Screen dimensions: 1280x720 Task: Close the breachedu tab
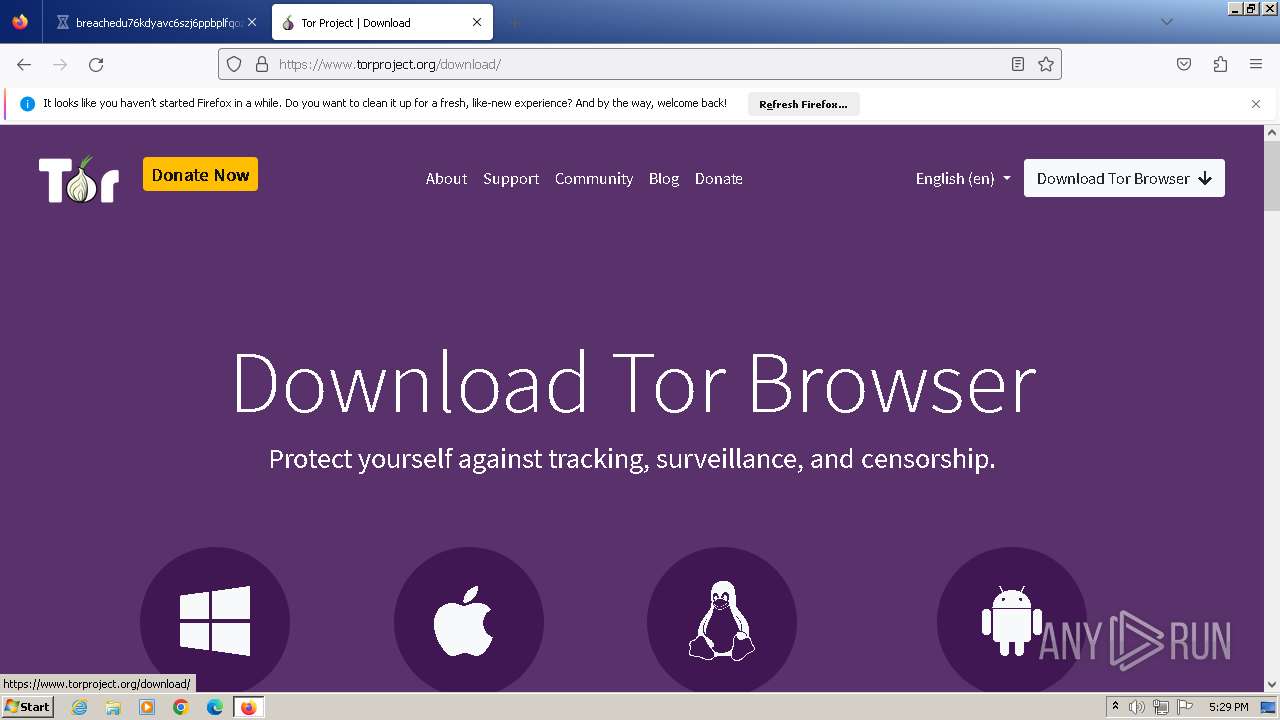tap(252, 22)
